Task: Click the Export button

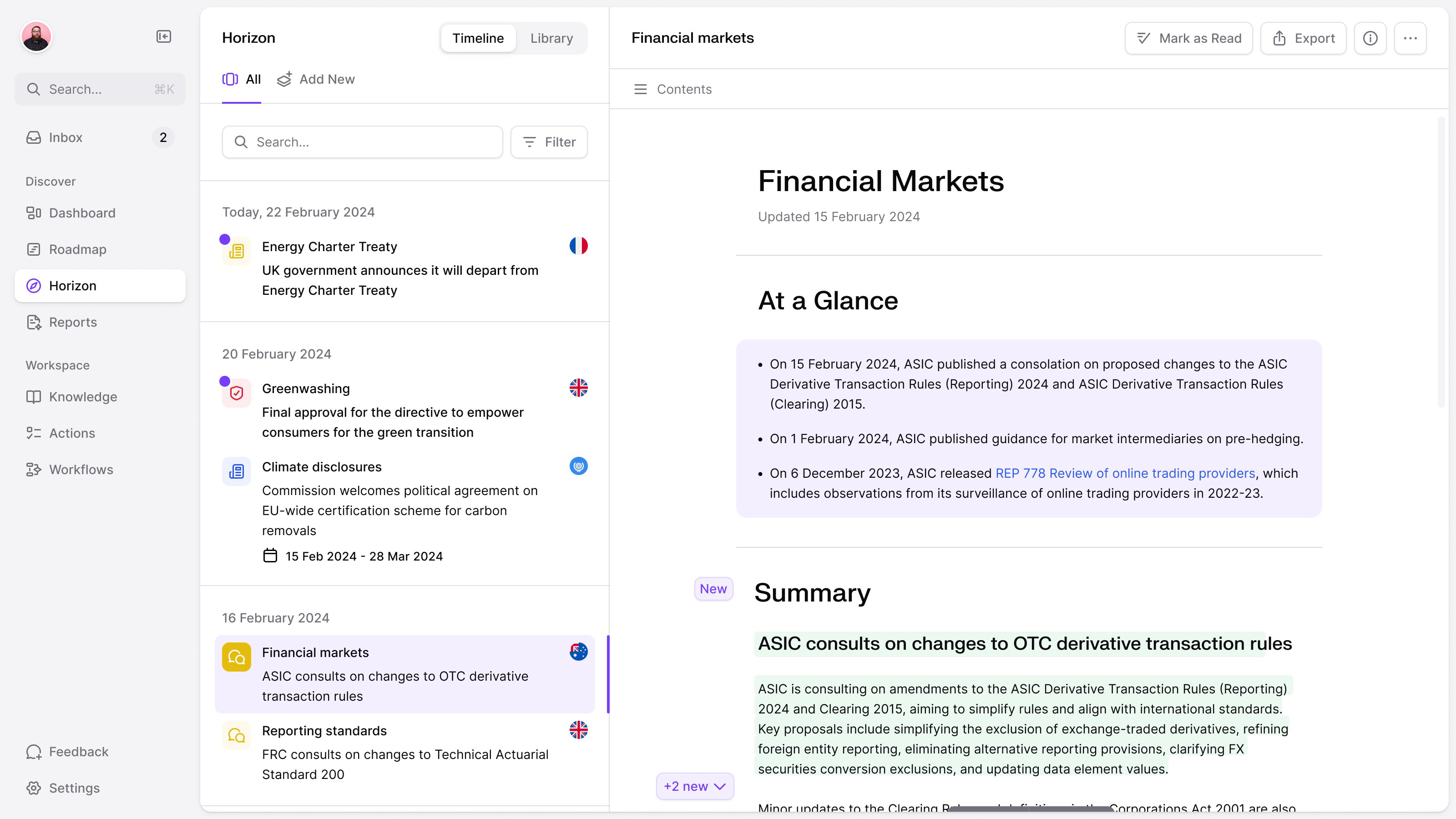Action: point(1304,38)
